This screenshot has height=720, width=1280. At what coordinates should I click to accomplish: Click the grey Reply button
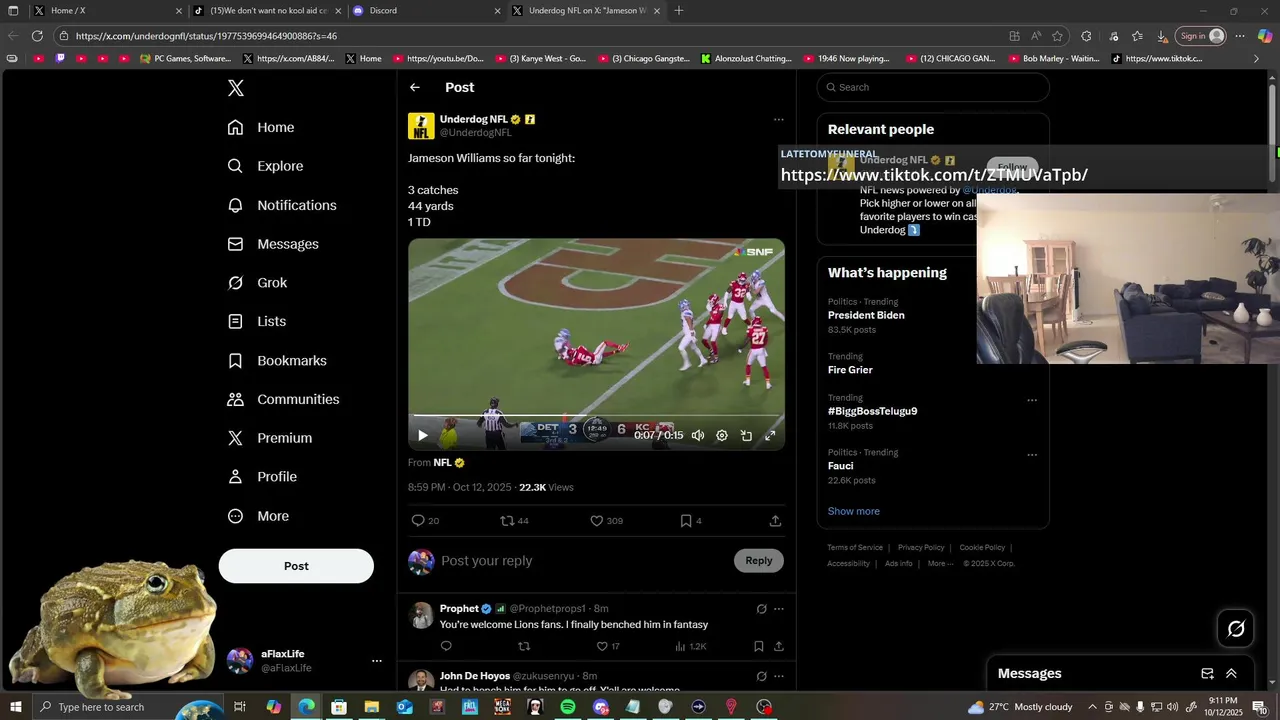pyautogui.click(x=759, y=561)
